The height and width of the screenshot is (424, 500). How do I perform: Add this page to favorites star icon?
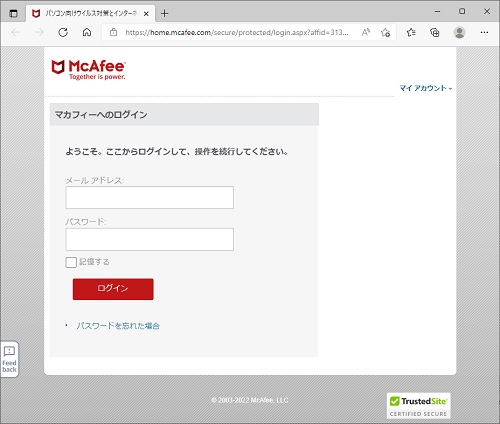coord(385,32)
